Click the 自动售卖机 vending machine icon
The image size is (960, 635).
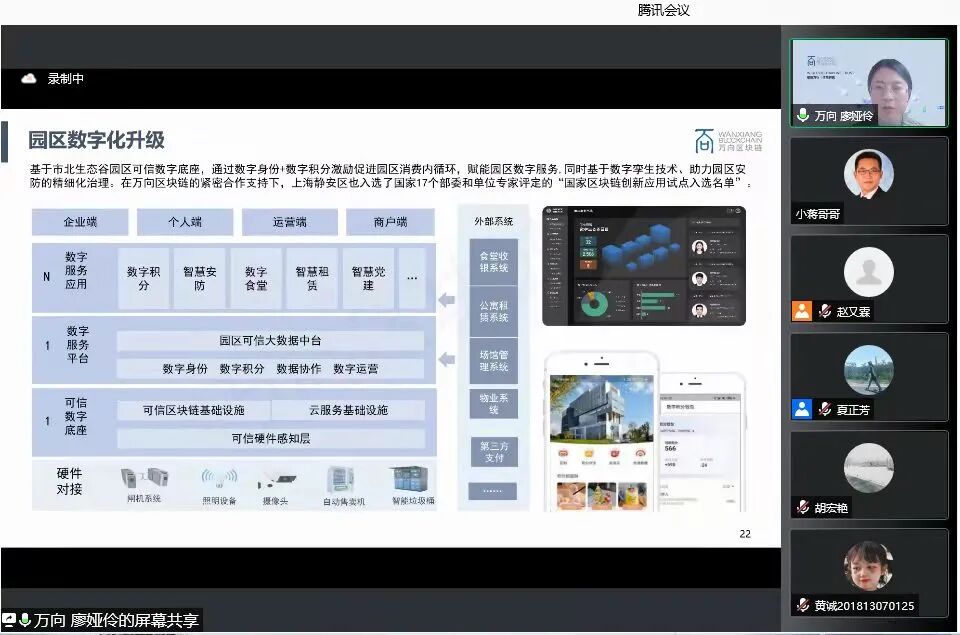(341, 476)
